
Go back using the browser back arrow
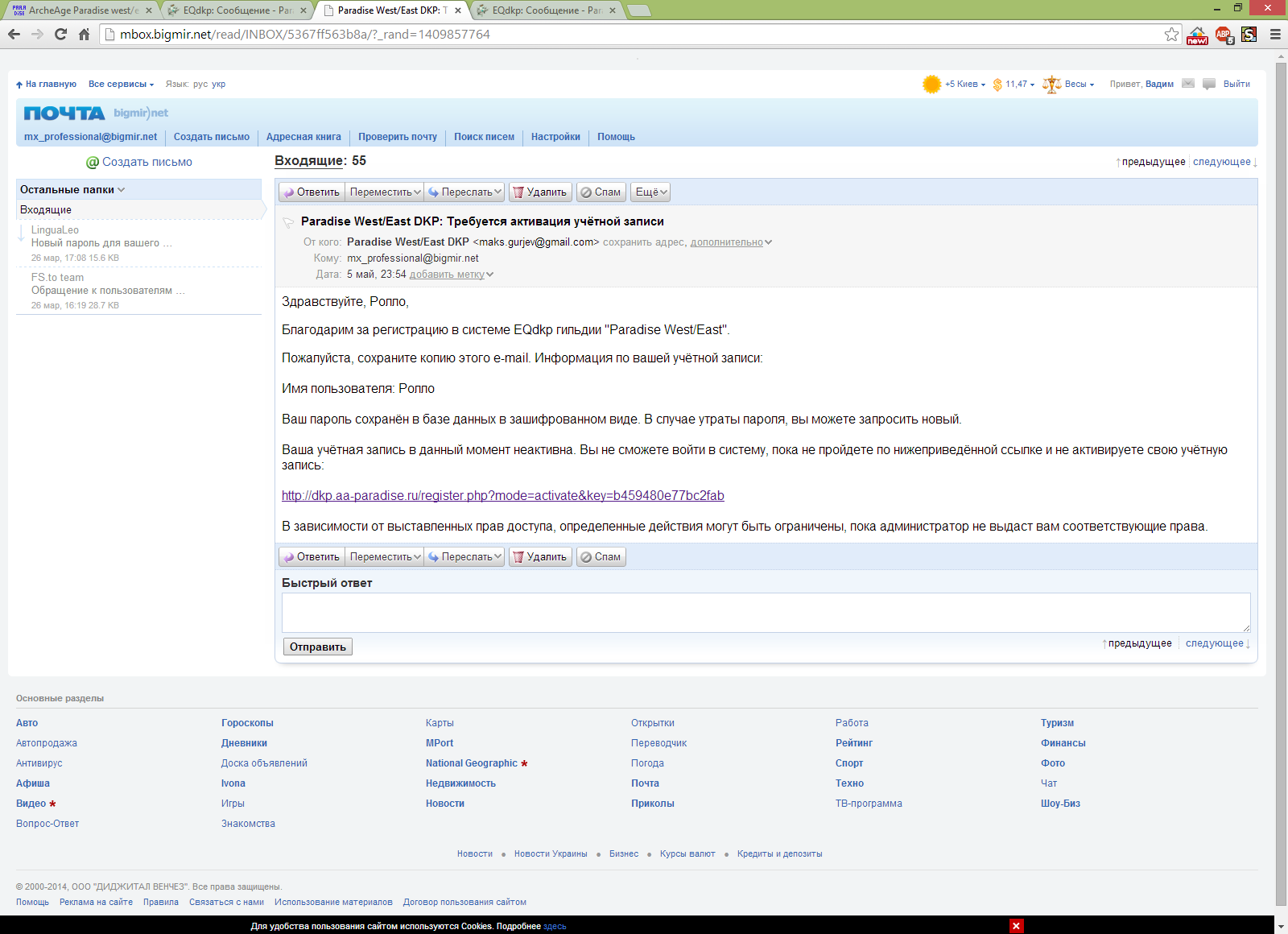[14, 34]
